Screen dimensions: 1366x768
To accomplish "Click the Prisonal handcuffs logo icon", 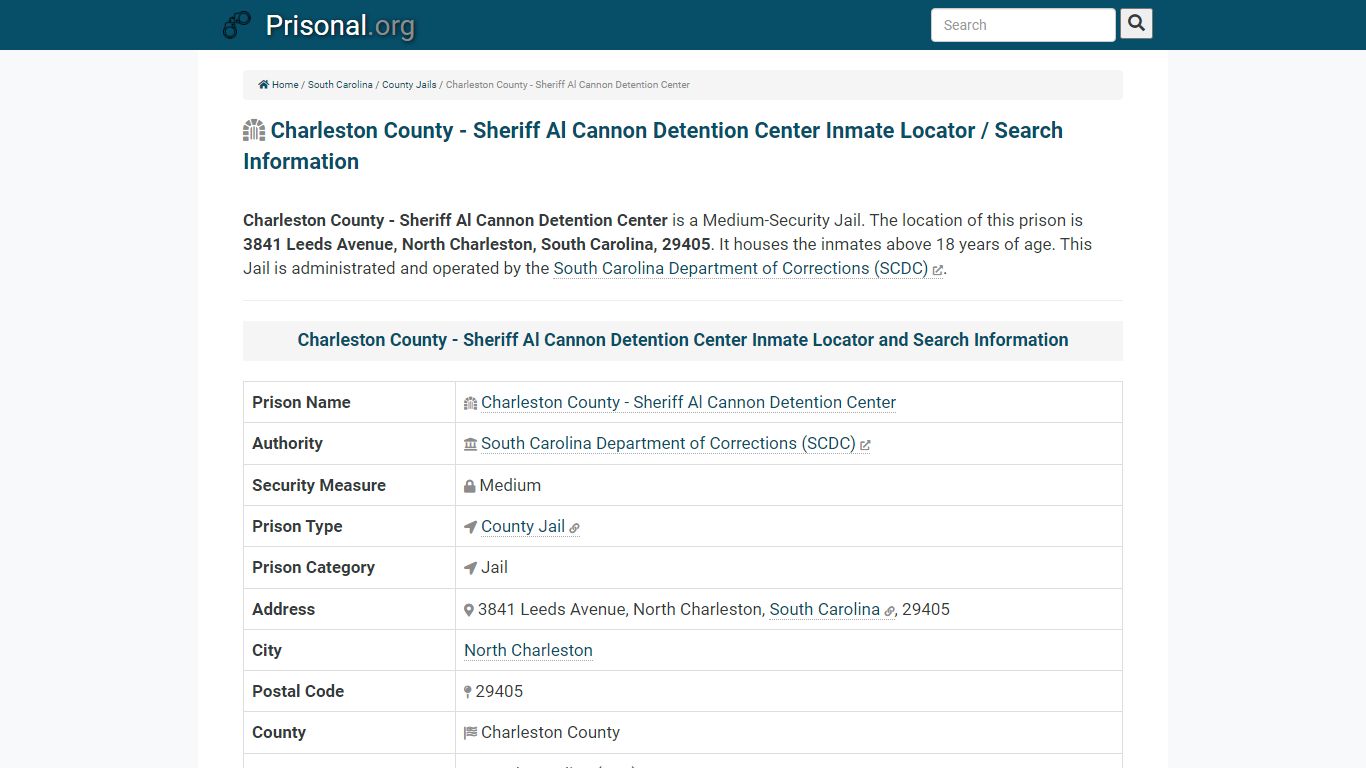I will (x=237, y=25).
